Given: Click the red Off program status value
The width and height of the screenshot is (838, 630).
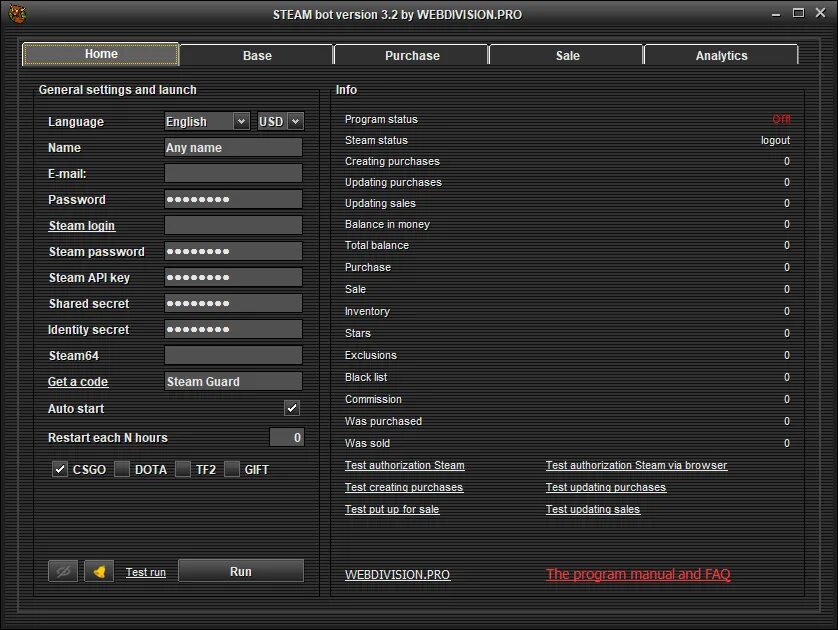Looking at the screenshot, I should click(x=781, y=119).
